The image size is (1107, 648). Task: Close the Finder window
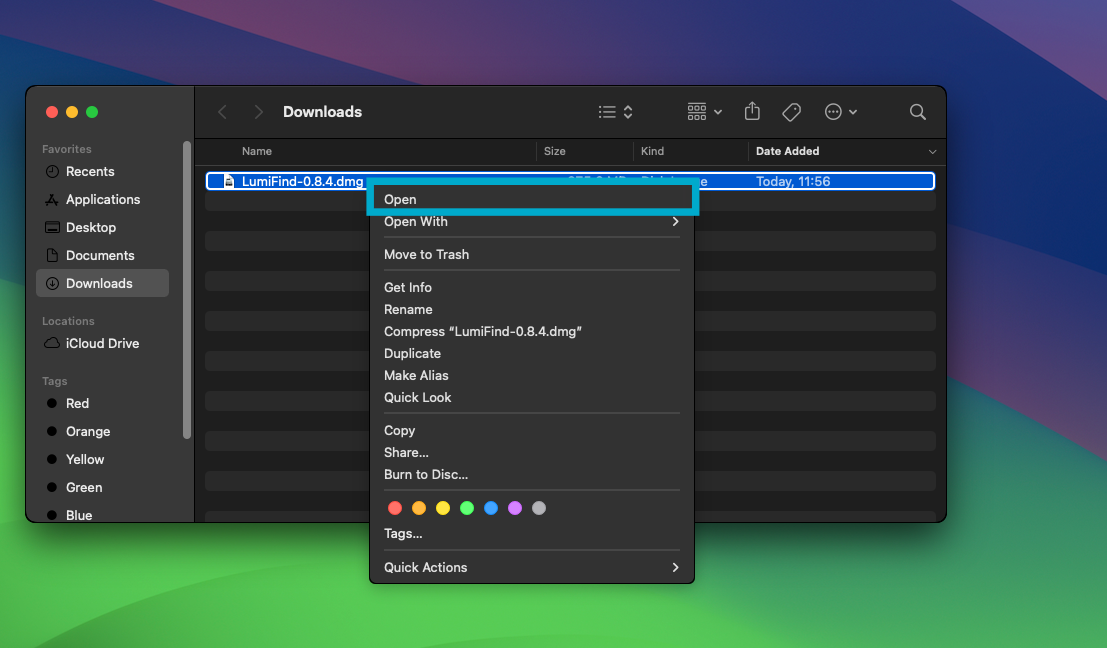(52, 112)
